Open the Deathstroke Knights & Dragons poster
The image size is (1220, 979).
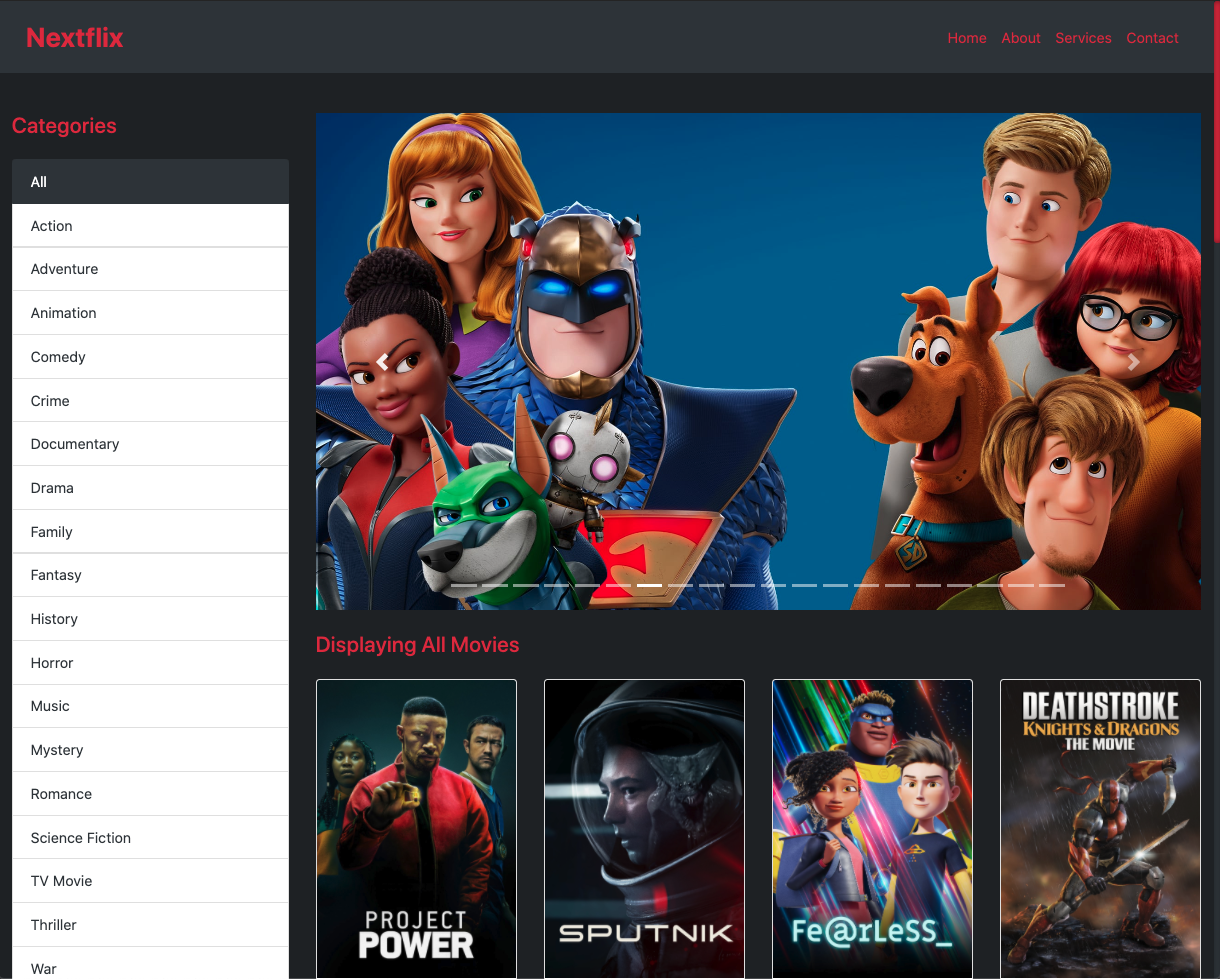1100,829
